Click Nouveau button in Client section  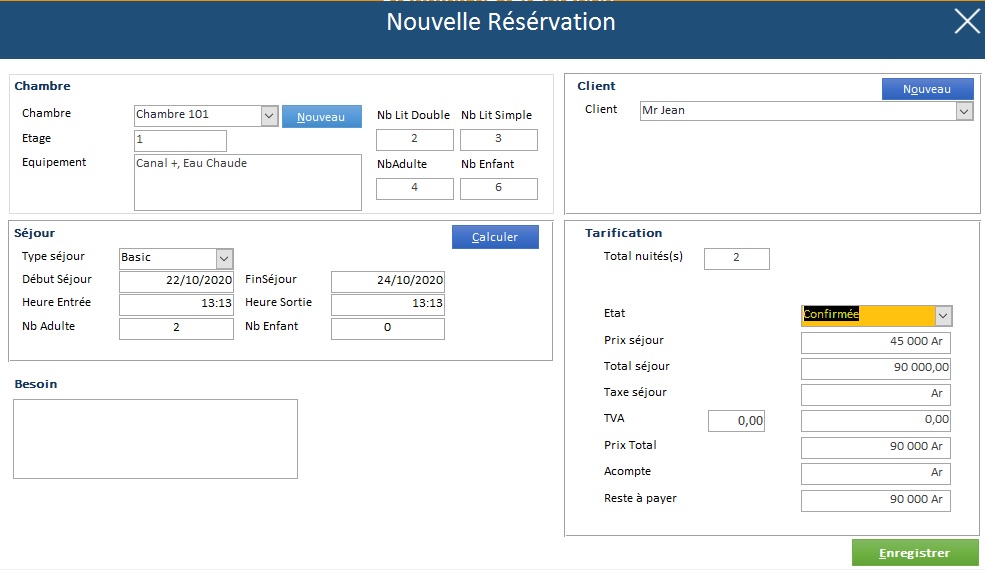(x=927, y=89)
